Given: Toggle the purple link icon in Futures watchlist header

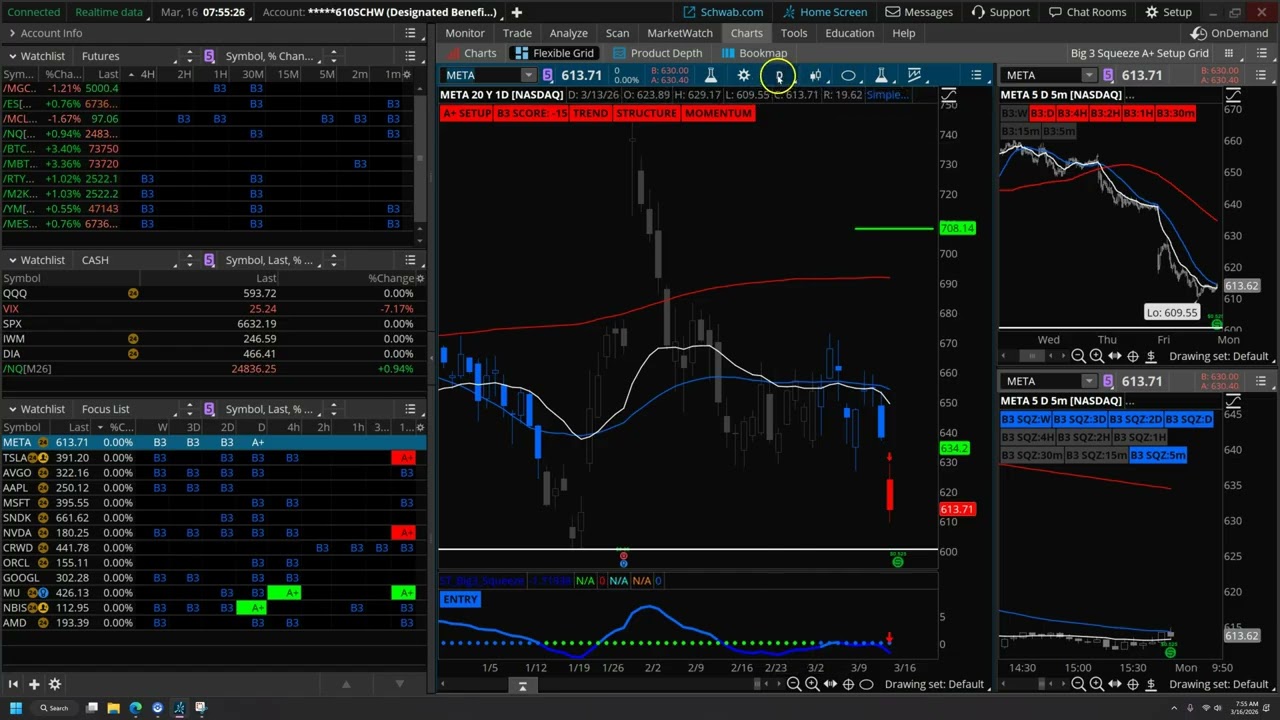Looking at the screenshot, I should click(x=209, y=56).
